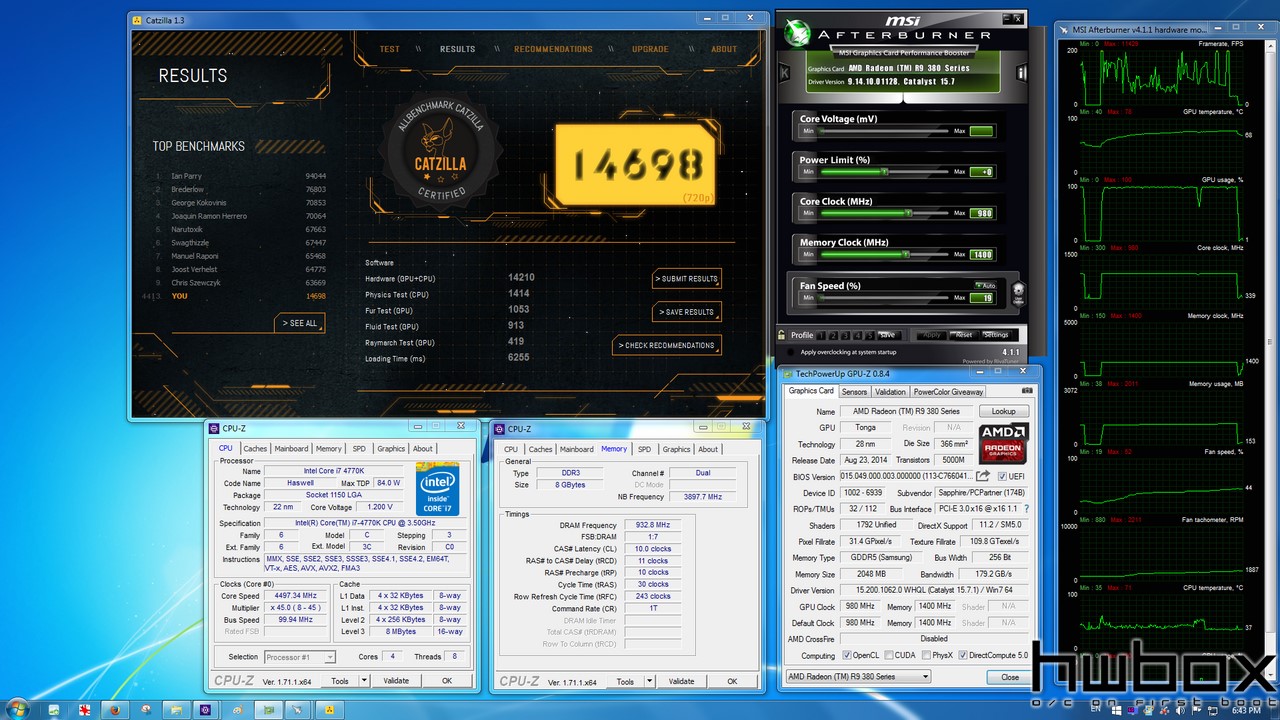Click the Memory Clock value field 1400
This screenshot has width=1280, height=720.
click(x=981, y=255)
